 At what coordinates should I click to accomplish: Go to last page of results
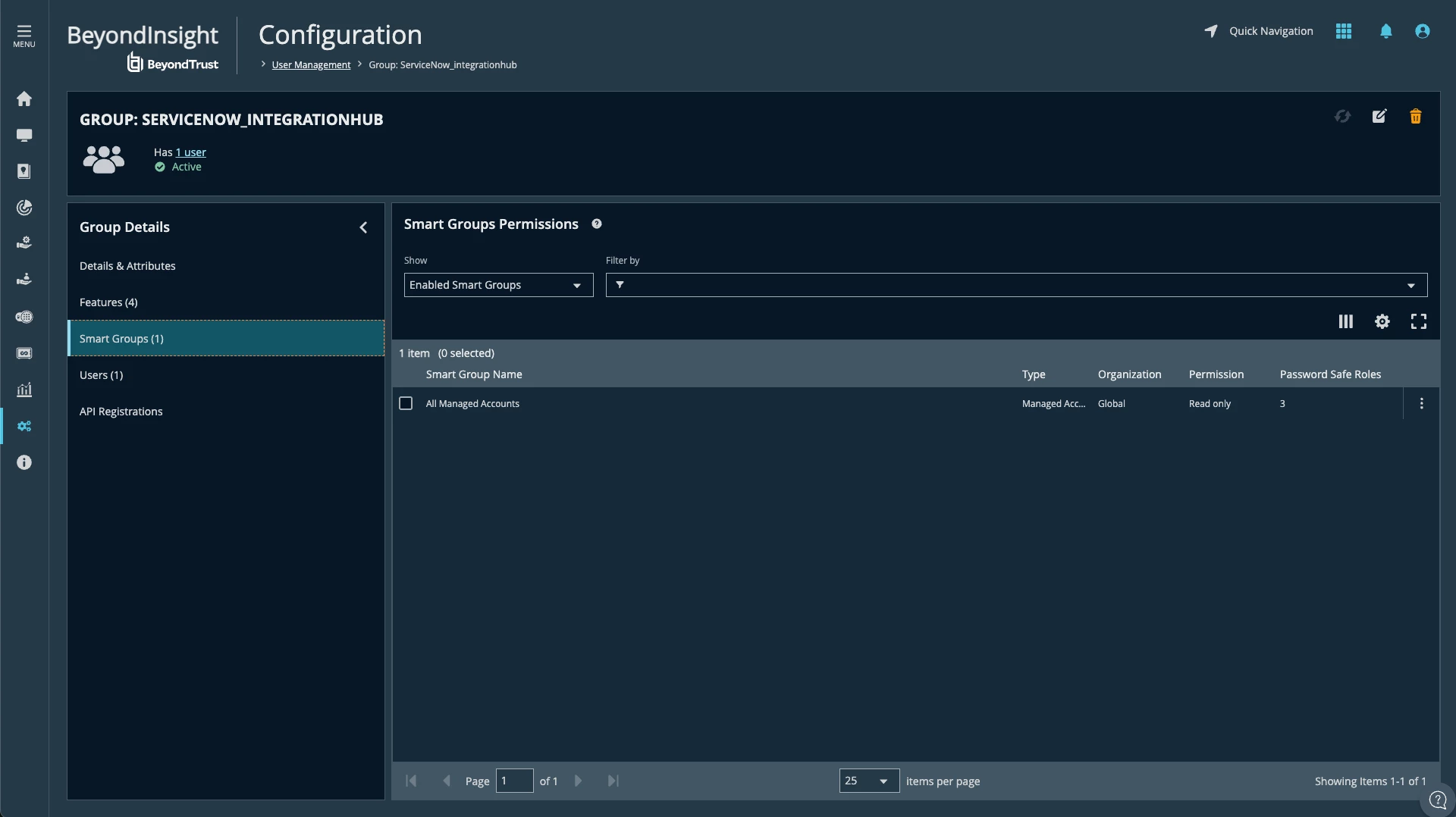coord(613,781)
